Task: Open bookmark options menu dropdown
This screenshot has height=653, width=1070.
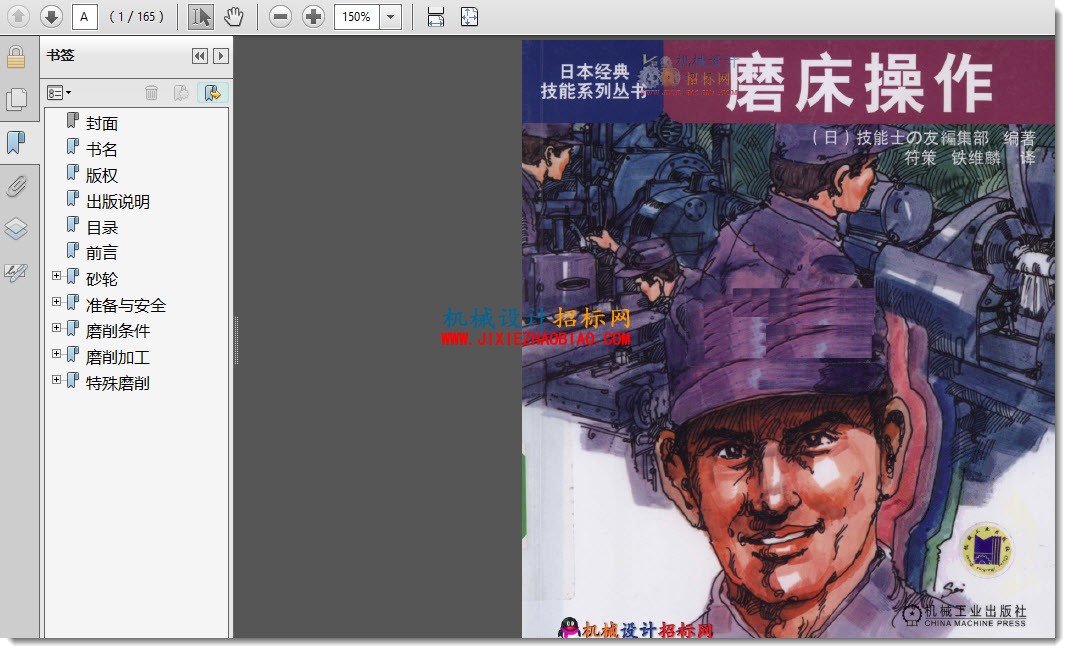Action: click(x=59, y=93)
